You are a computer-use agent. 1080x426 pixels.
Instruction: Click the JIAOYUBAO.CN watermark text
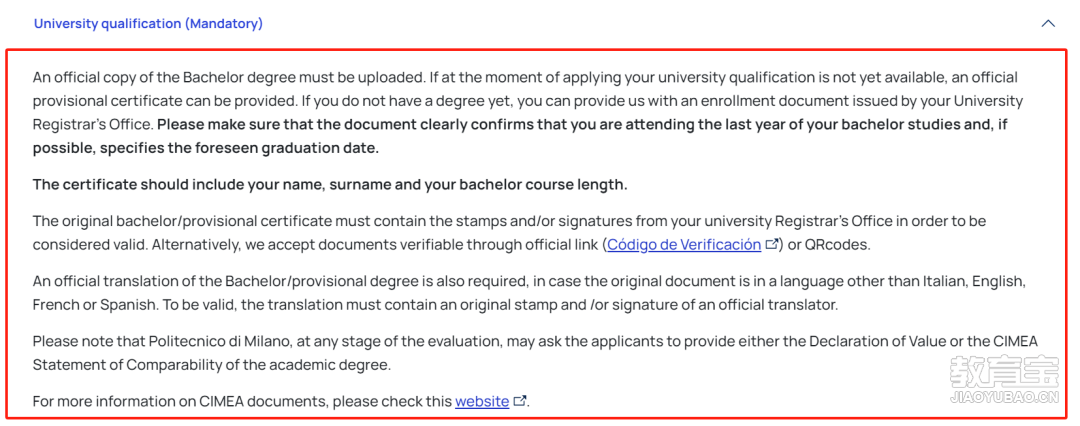[1004, 397]
